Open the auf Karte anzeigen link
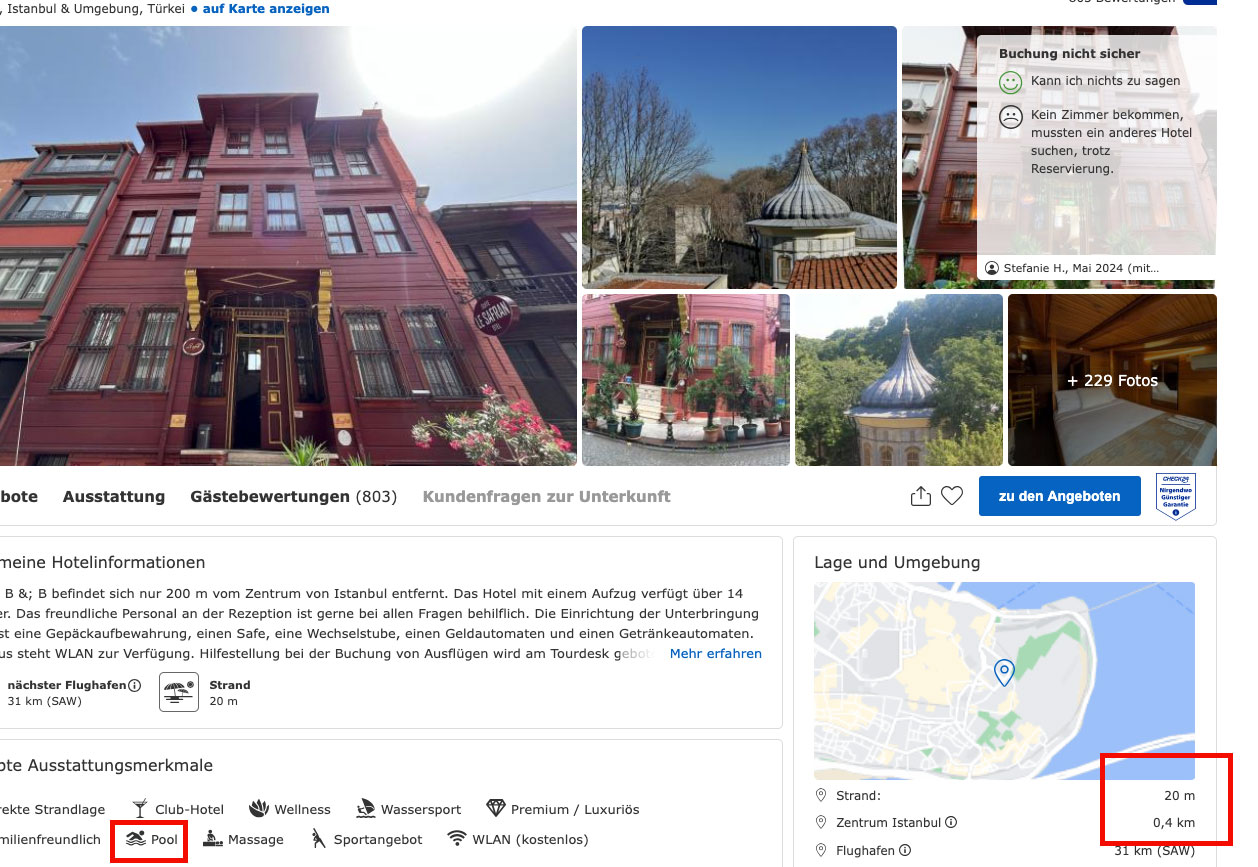This screenshot has width=1258, height=867. pyautogui.click(x=266, y=9)
